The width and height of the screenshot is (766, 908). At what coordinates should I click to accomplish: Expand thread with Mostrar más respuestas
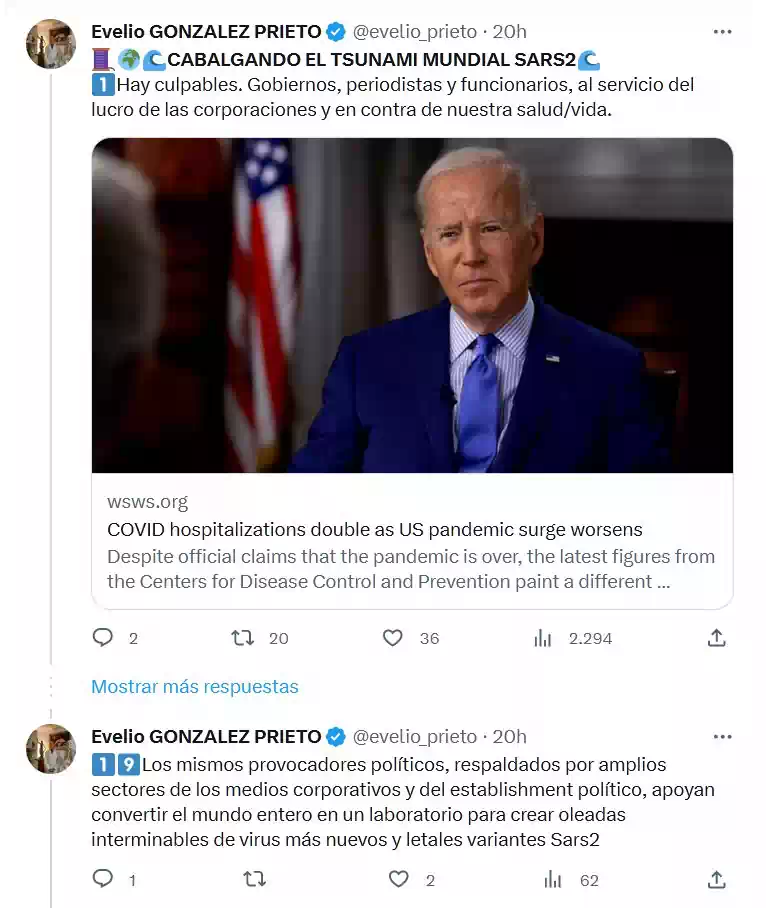[195, 687]
